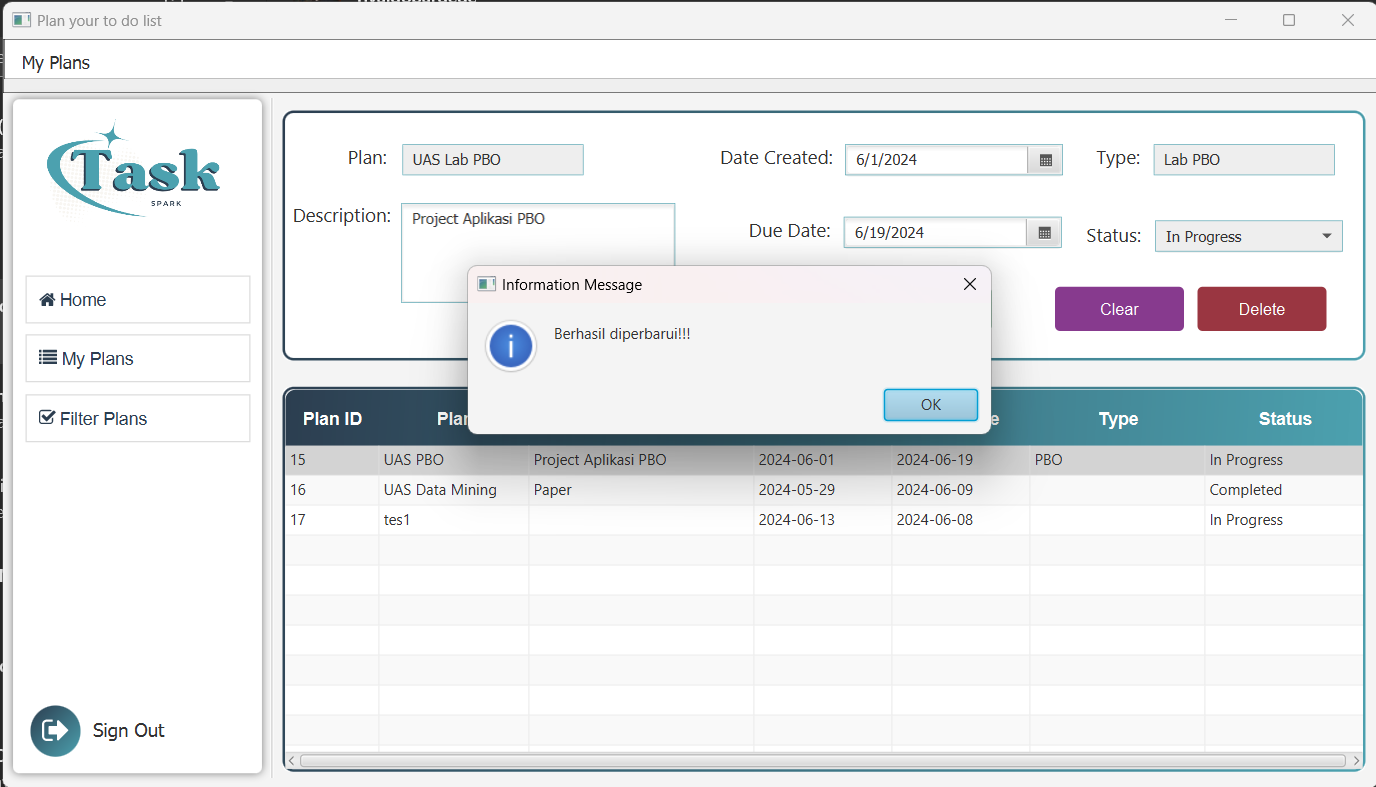Image resolution: width=1376 pixels, height=787 pixels.
Task: Click the UAS PBO cell
Action: pyautogui.click(x=454, y=460)
